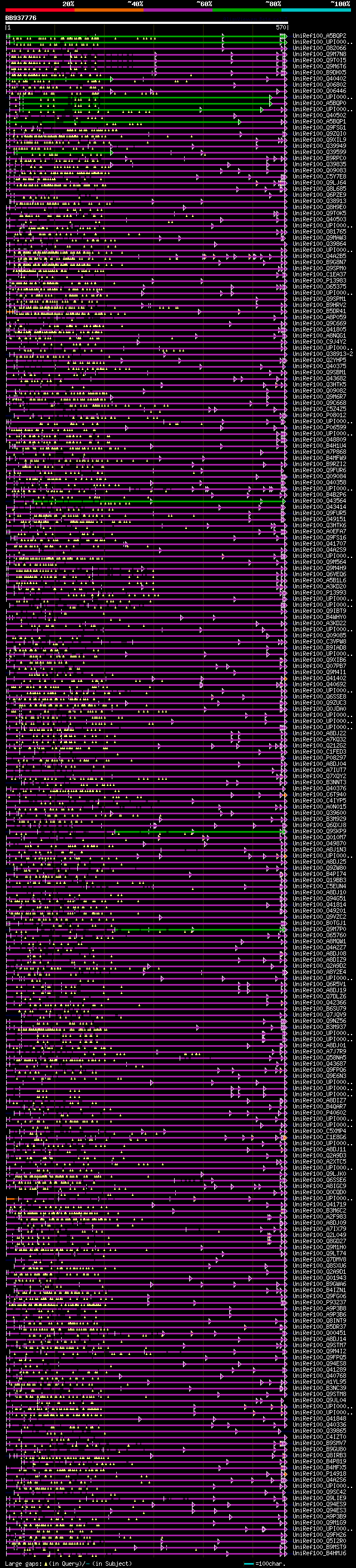The image size is (356, 1568).
Task: Open hit UniRef100_Q38913-2
Action: pos(323,354)
